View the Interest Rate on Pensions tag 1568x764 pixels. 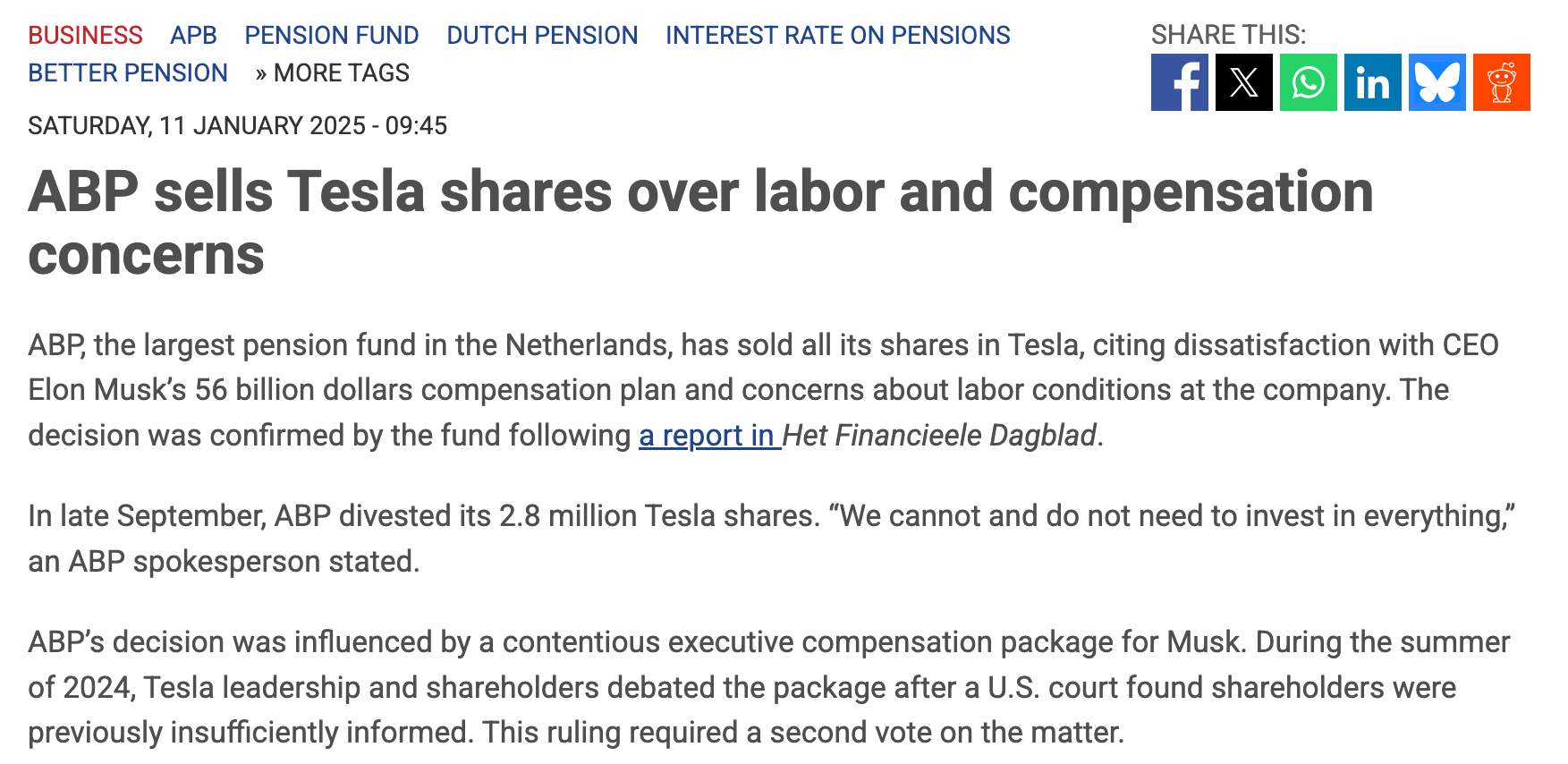(x=837, y=35)
